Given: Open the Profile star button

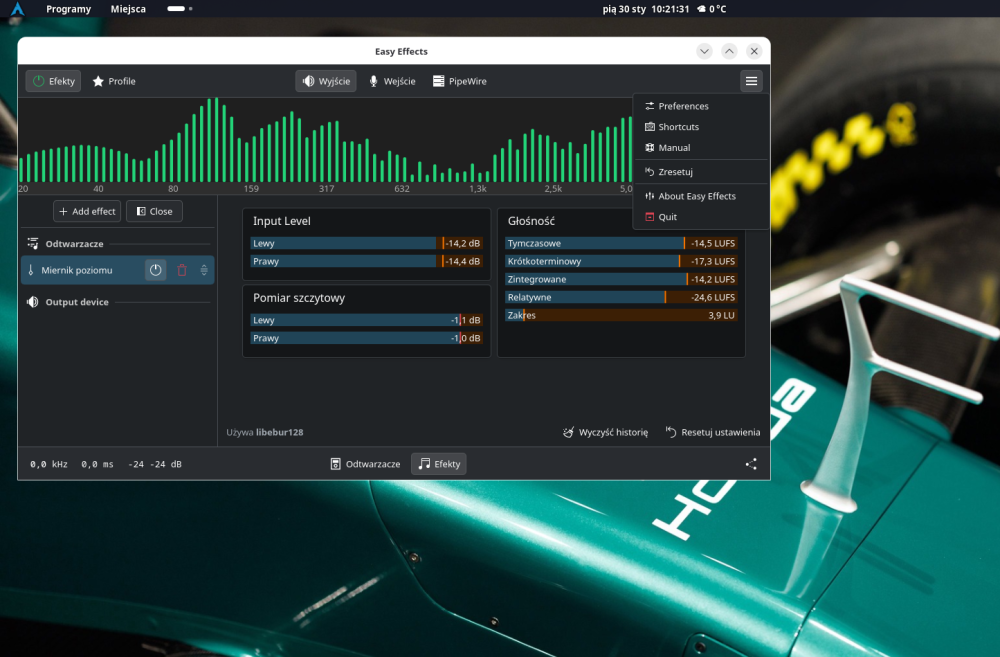Looking at the screenshot, I should (x=114, y=81).
